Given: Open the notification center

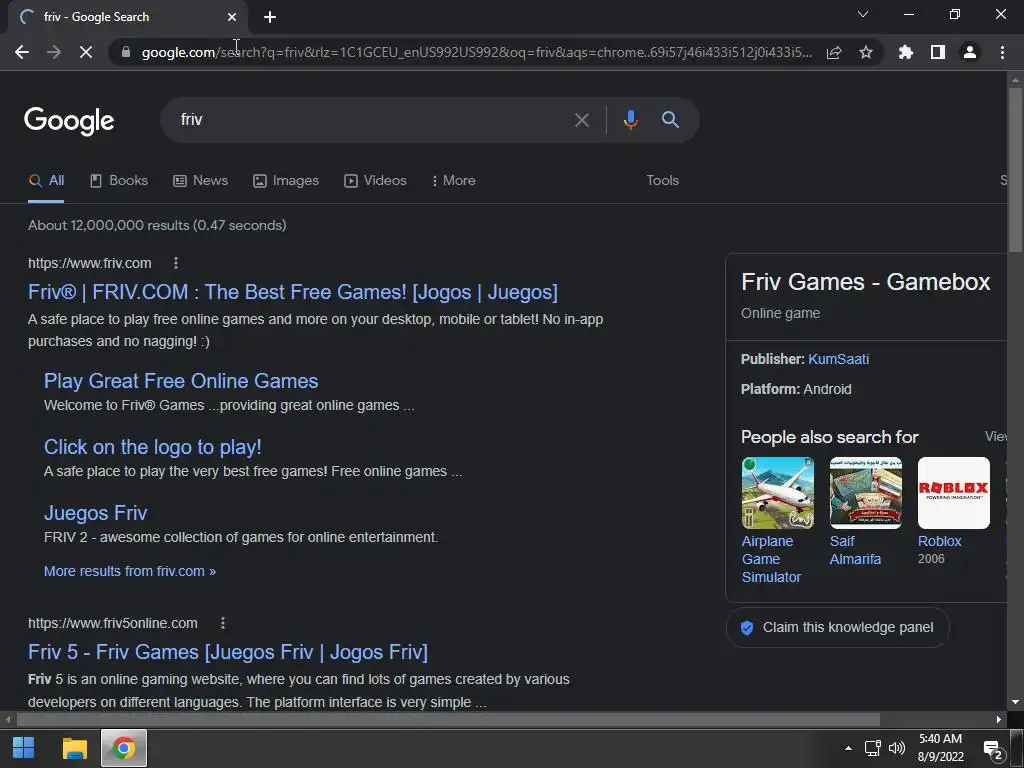Looking at the screenshot, I should click(x=993, y=749).
